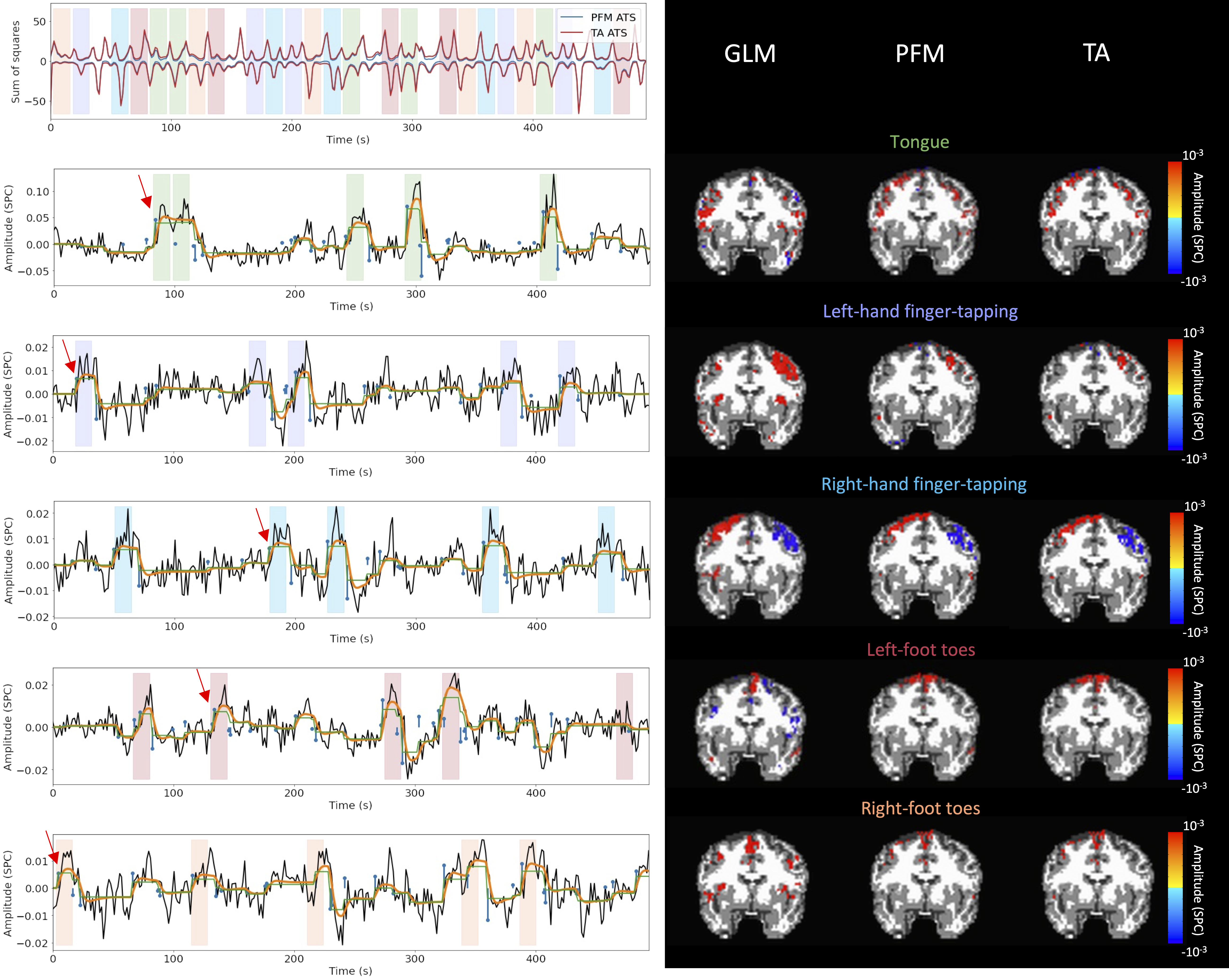Pick the GLM brain map for Left-foot toes

750,727
